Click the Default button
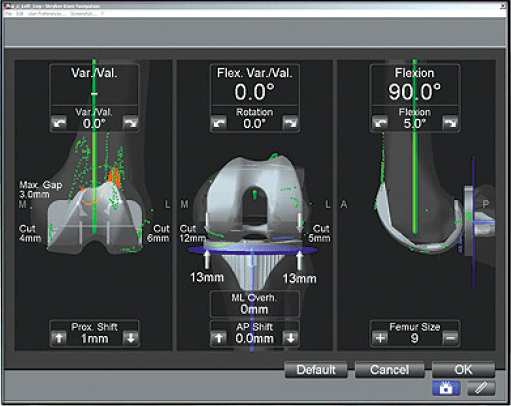 316,370
